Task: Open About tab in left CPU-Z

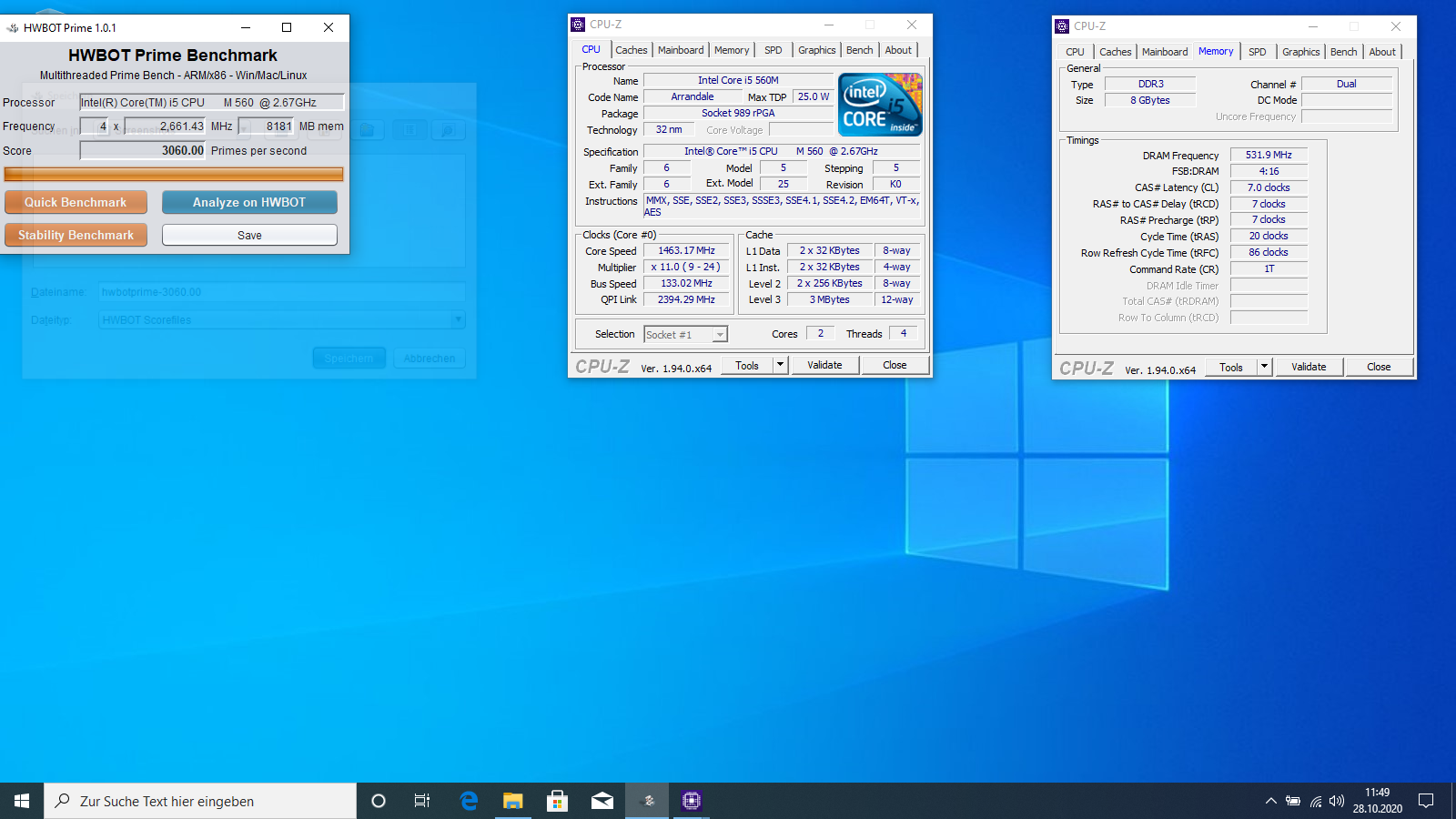Action: point(898,50)
